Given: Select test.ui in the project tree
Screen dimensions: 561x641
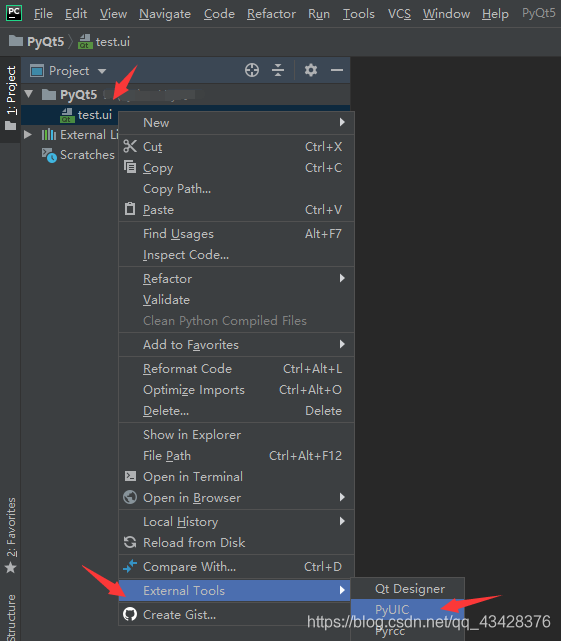Looking at the screenshot, I should 94,115.
